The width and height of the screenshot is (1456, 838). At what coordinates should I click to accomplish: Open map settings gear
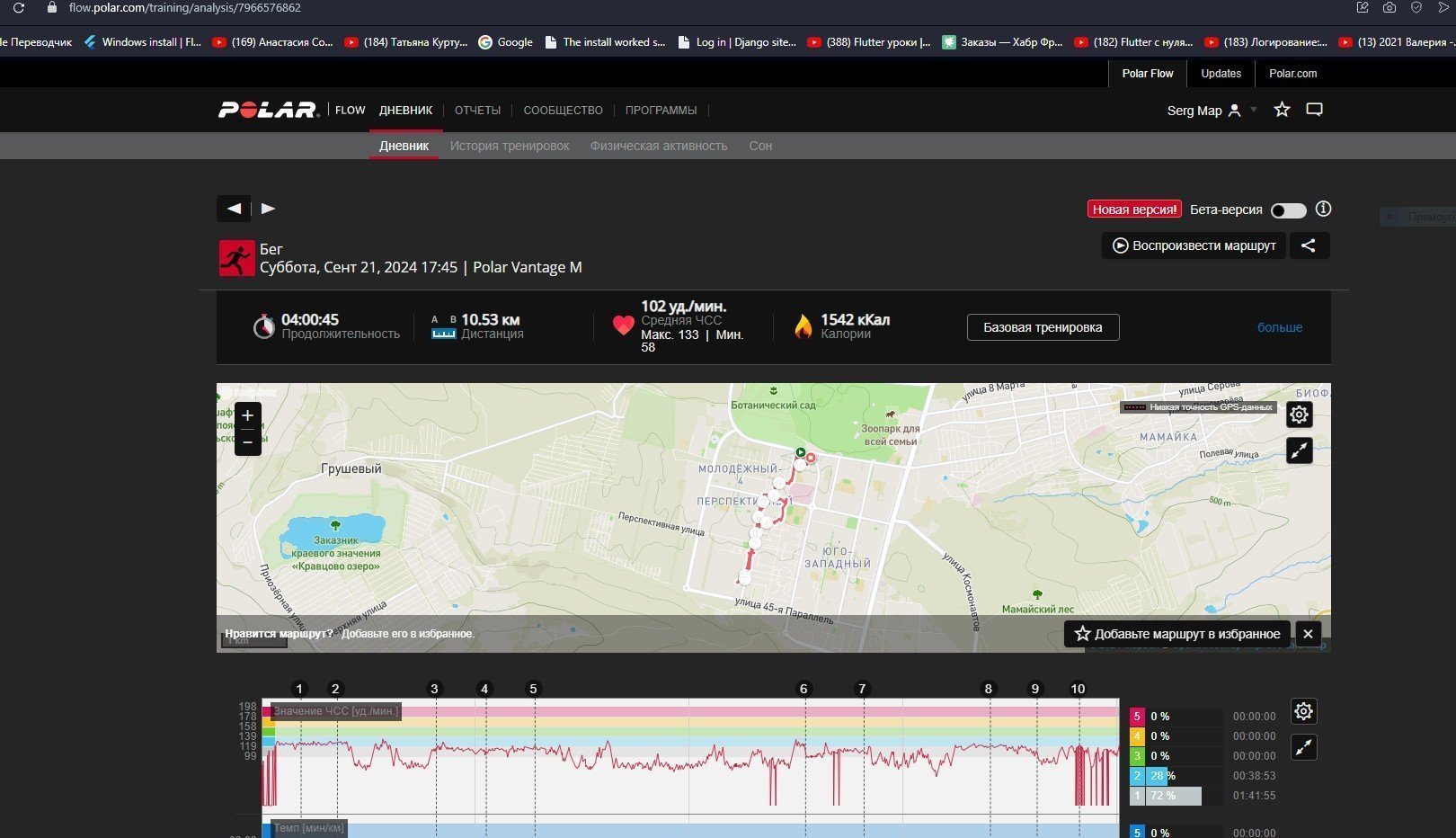[x=1299, y=415]
